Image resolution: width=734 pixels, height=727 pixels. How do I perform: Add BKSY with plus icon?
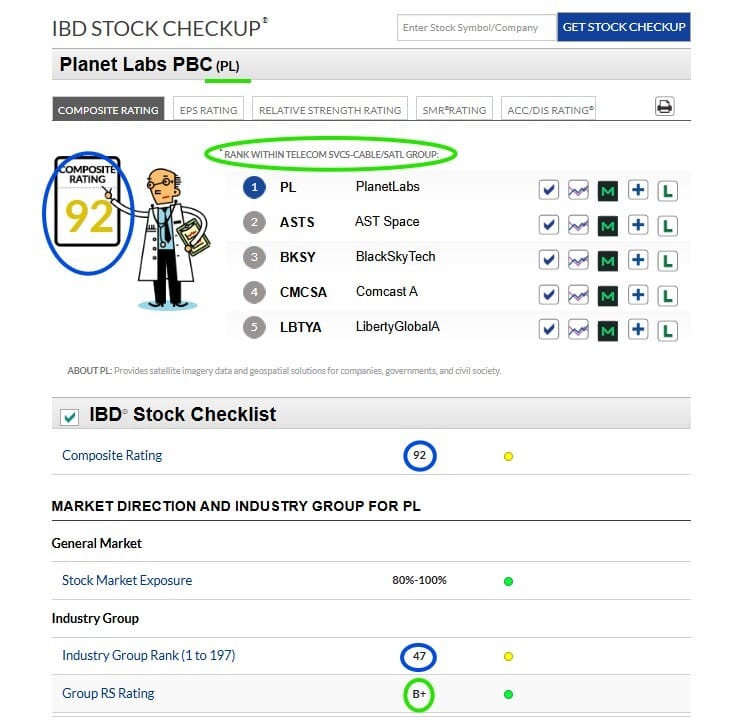[638, 260]
